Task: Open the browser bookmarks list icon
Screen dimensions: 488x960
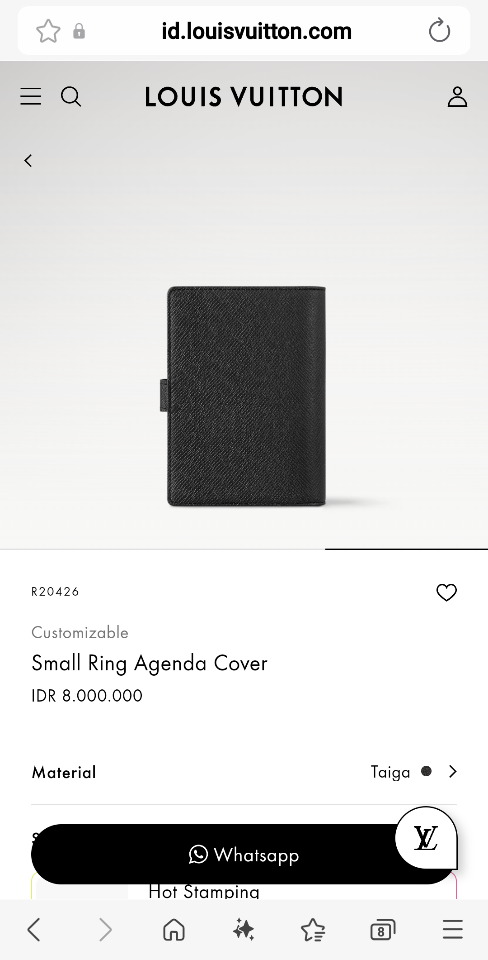Action: tap(313, 930)
